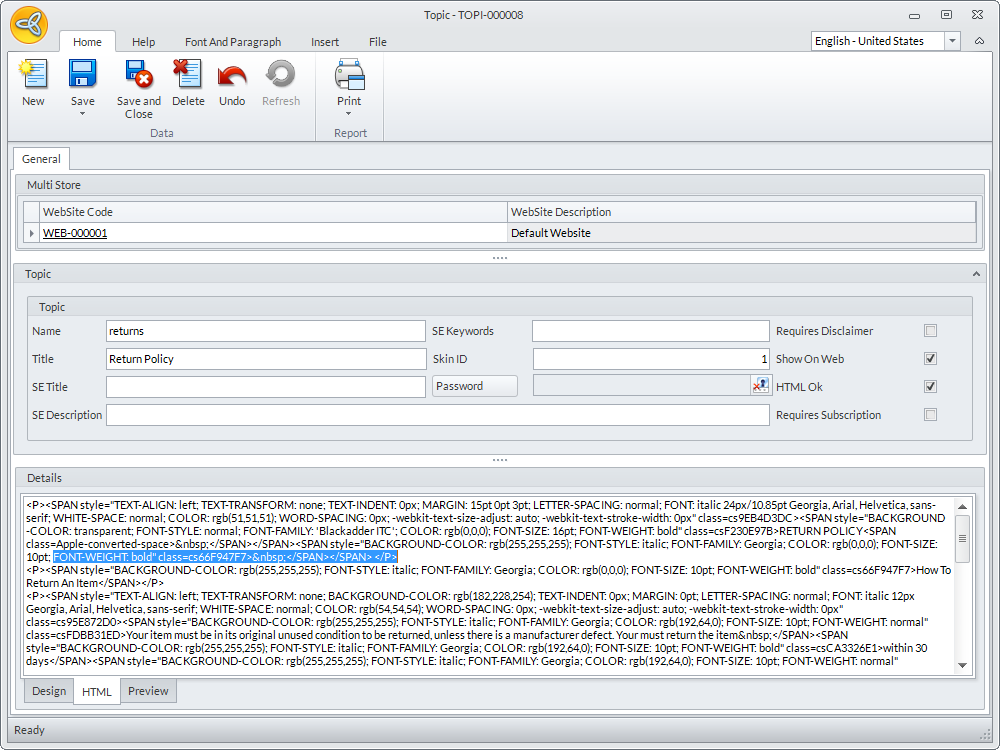The width and height of the screenshot is (1000, 750).
Task: Click the password clear icon button
Action: click(x=760, y=386)
